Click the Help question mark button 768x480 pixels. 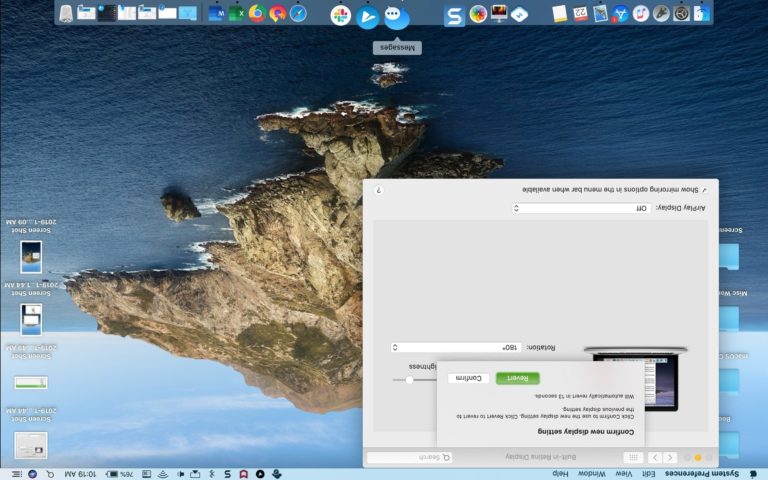point(379,189)
